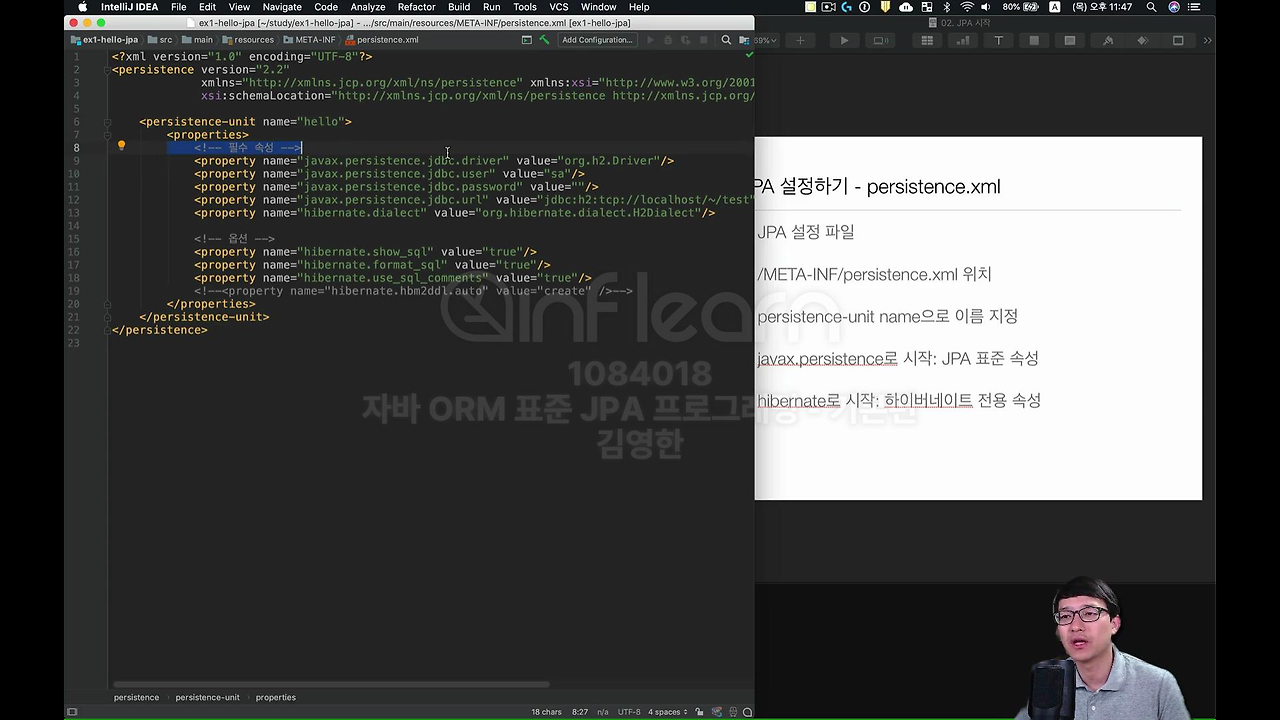Image resolution: width=1280 pixels, height=720 pixels.
Task: Open the IntelliJ IDEA application menu
Action: 129,7
